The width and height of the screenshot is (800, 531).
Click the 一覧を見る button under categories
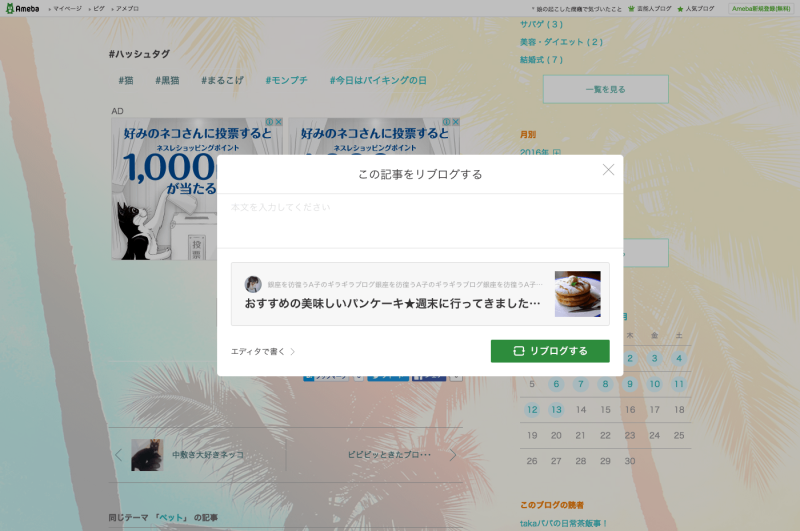606,89
